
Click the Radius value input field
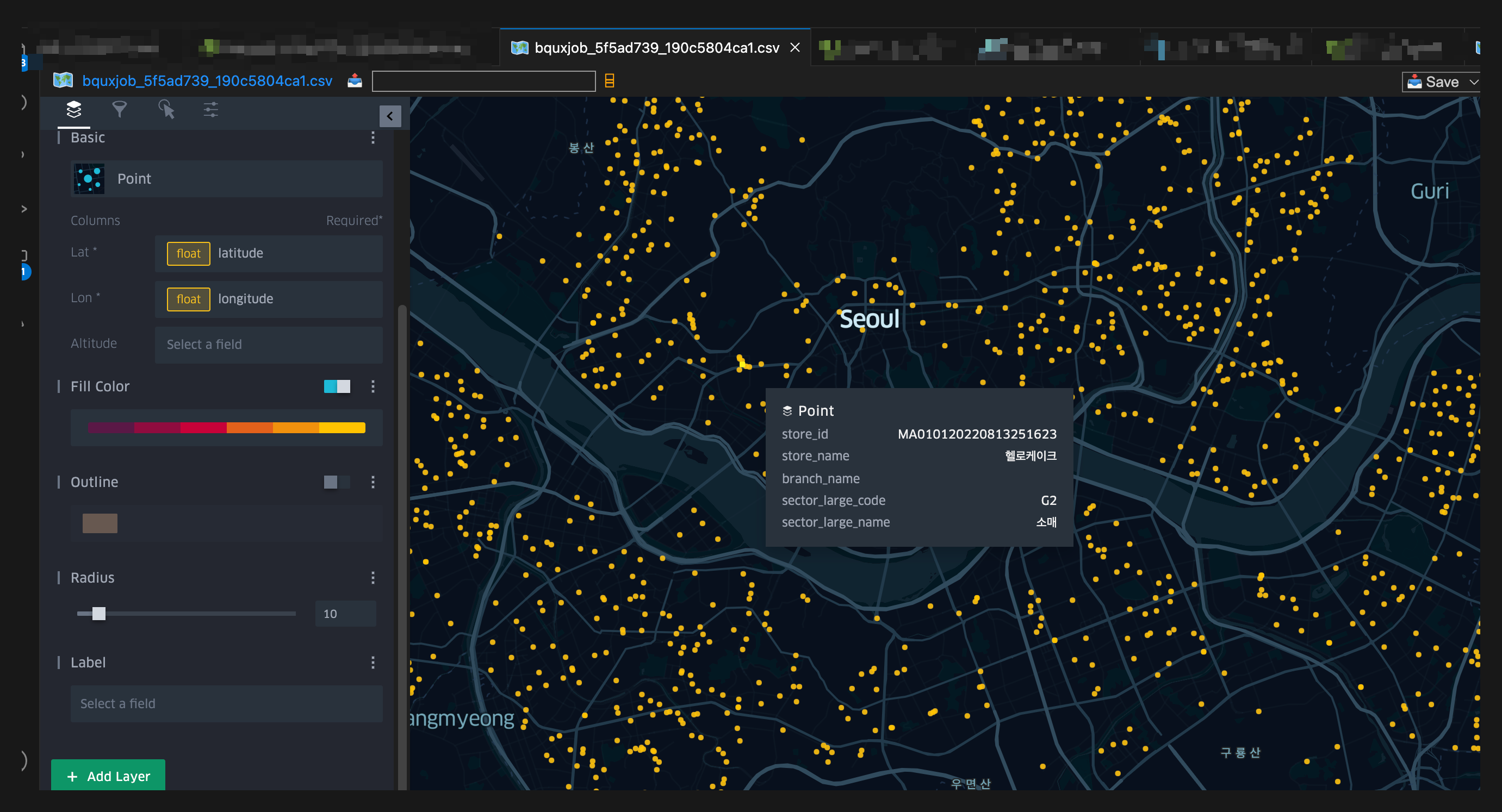(345, 614)
